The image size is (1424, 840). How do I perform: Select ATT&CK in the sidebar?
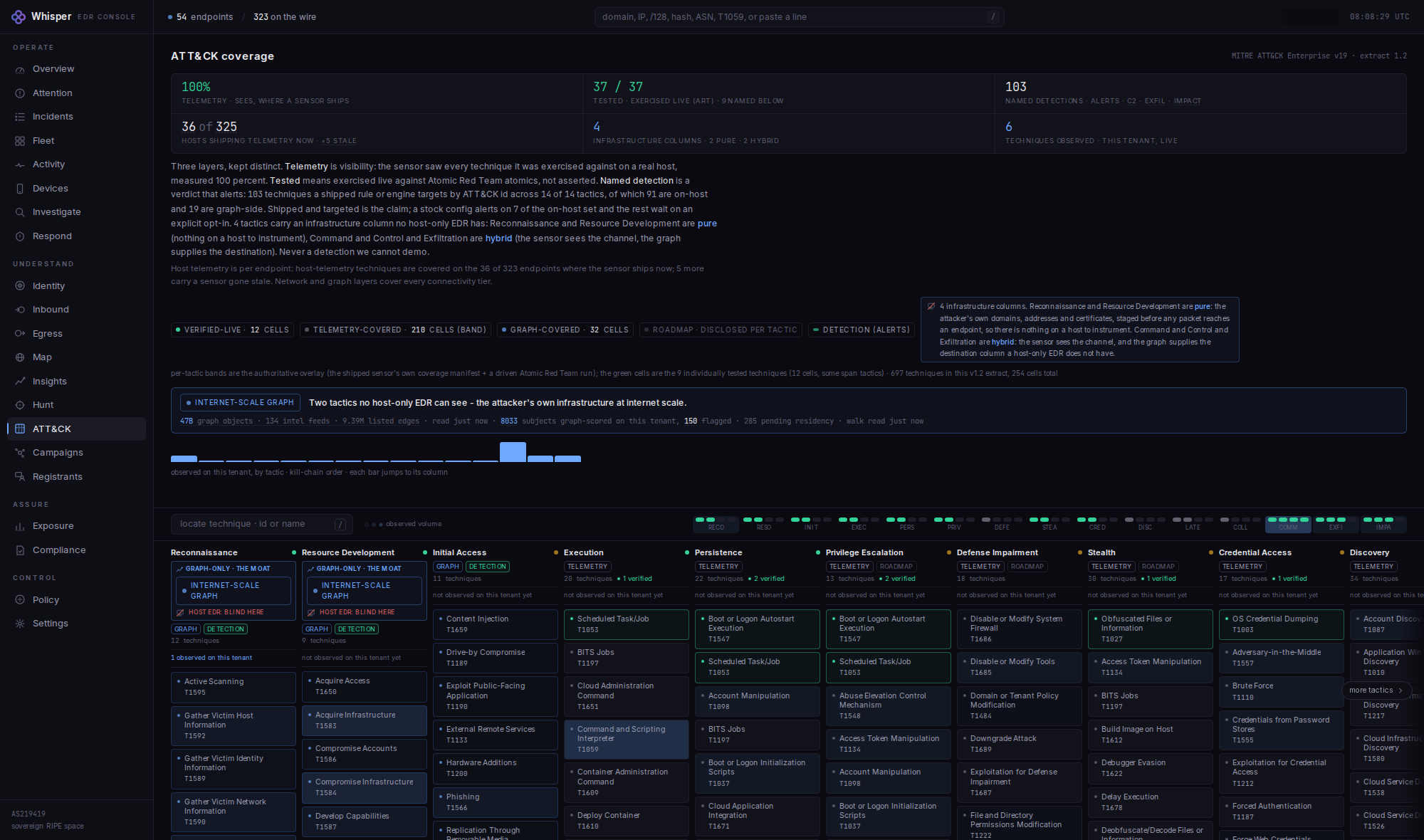77,429
